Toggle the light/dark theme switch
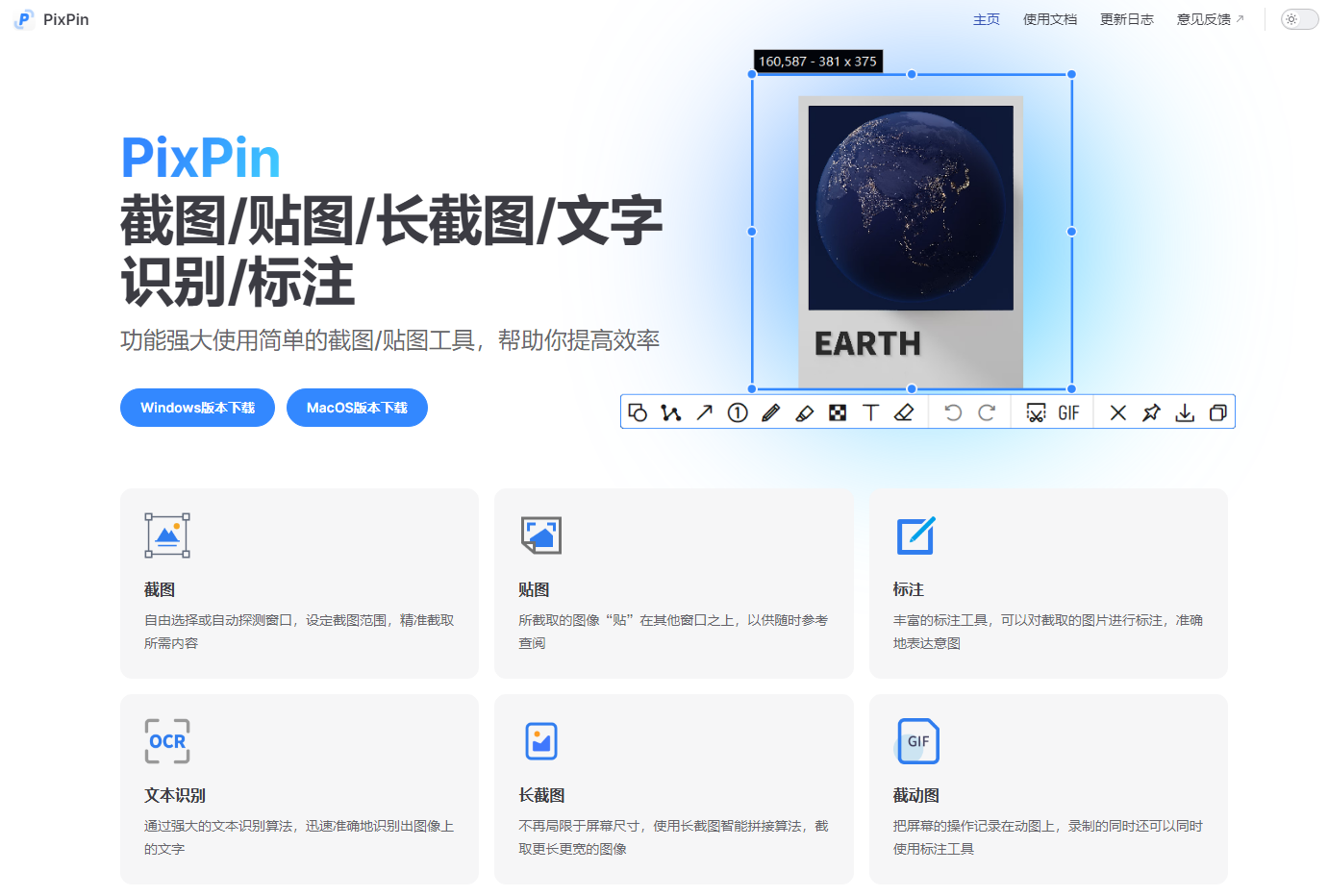The image size is (1328, 896). tap(1299, 19)
